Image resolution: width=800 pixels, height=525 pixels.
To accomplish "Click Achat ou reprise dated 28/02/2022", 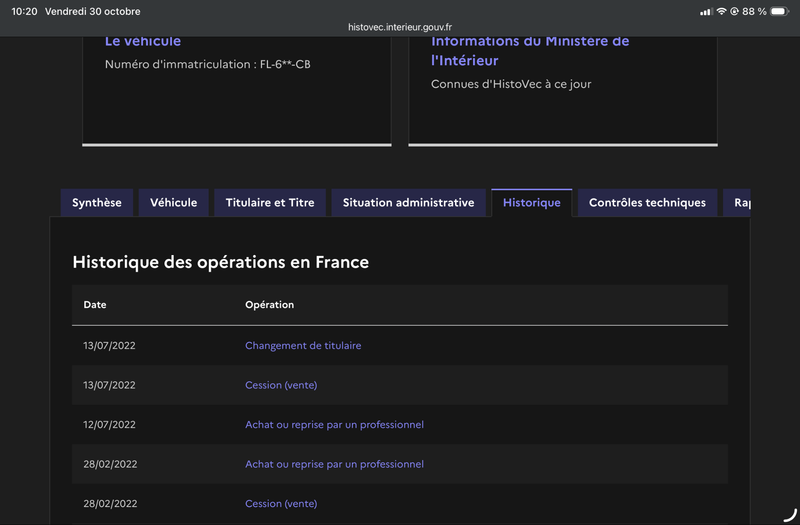I will [x=334, y=464].
